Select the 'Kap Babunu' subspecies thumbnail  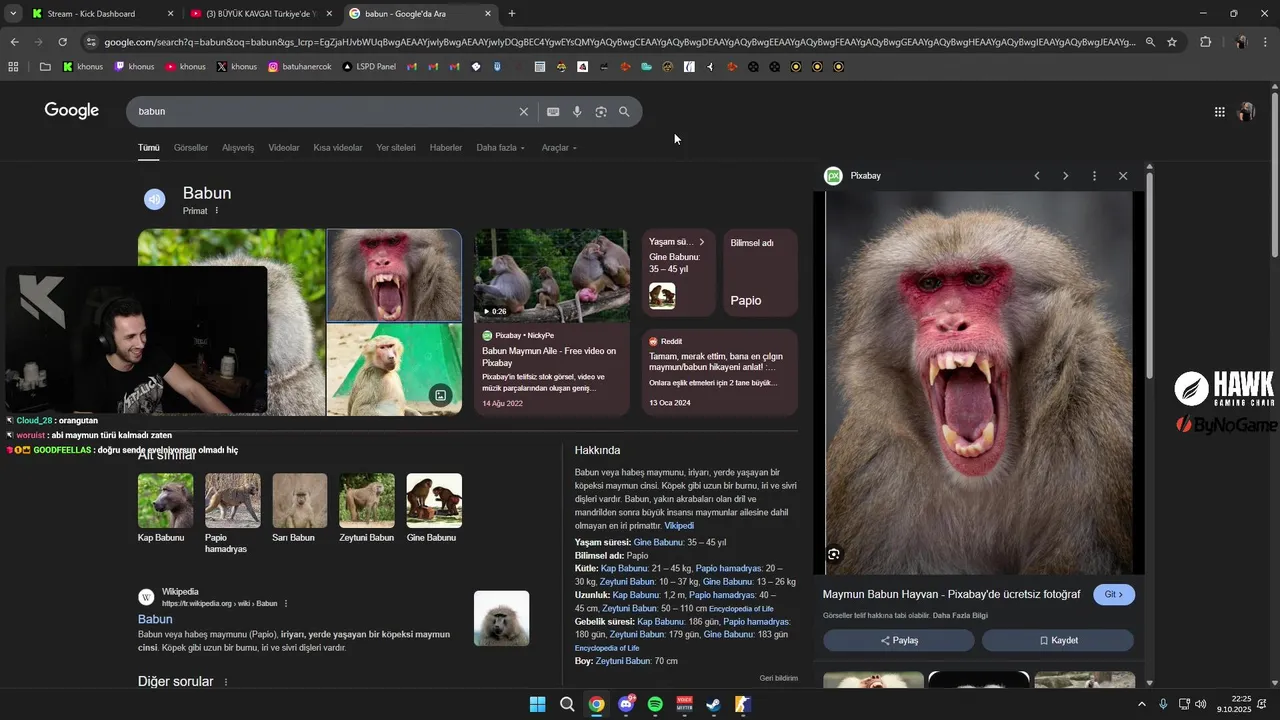(x=165, y=501)
